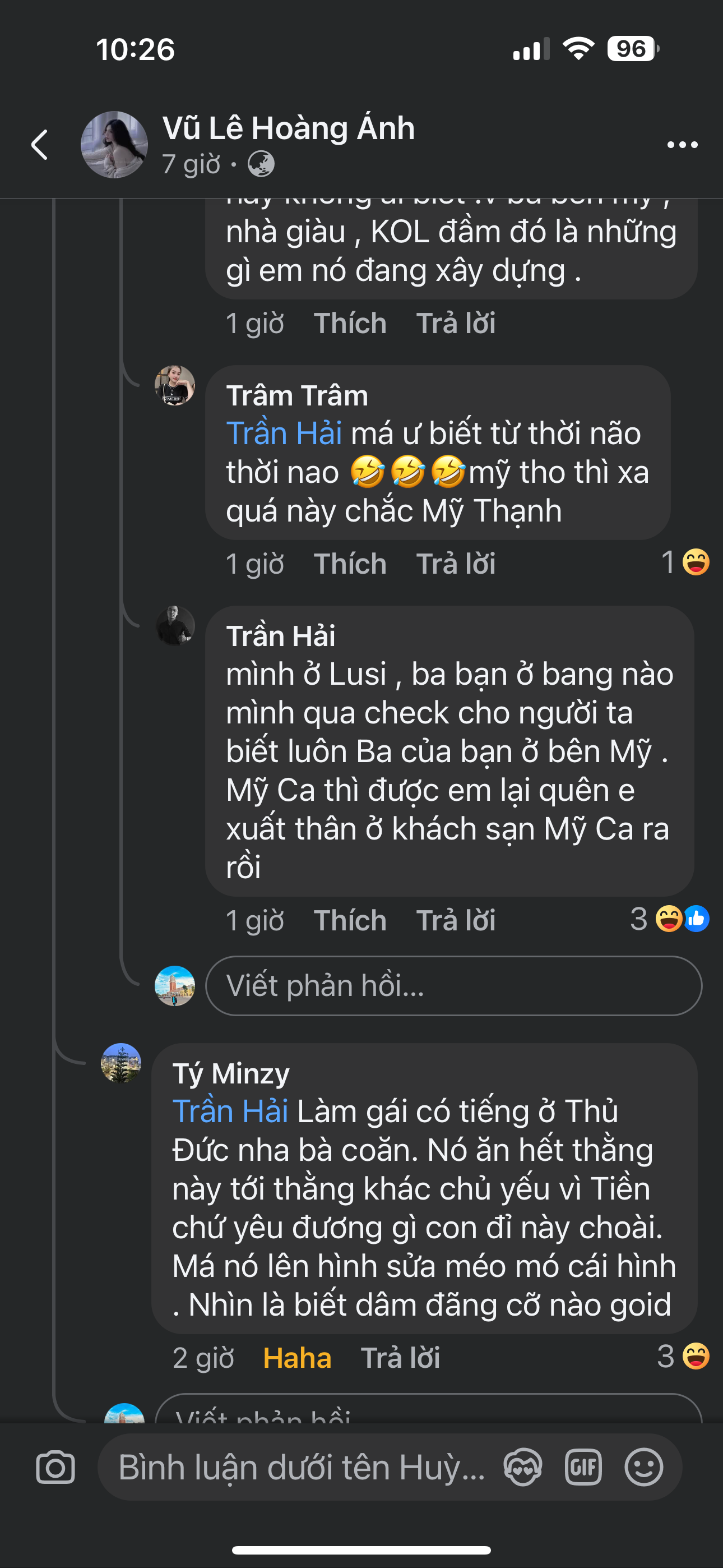
Task: Open the emoji picker in comment bar
Action: 643,1467
